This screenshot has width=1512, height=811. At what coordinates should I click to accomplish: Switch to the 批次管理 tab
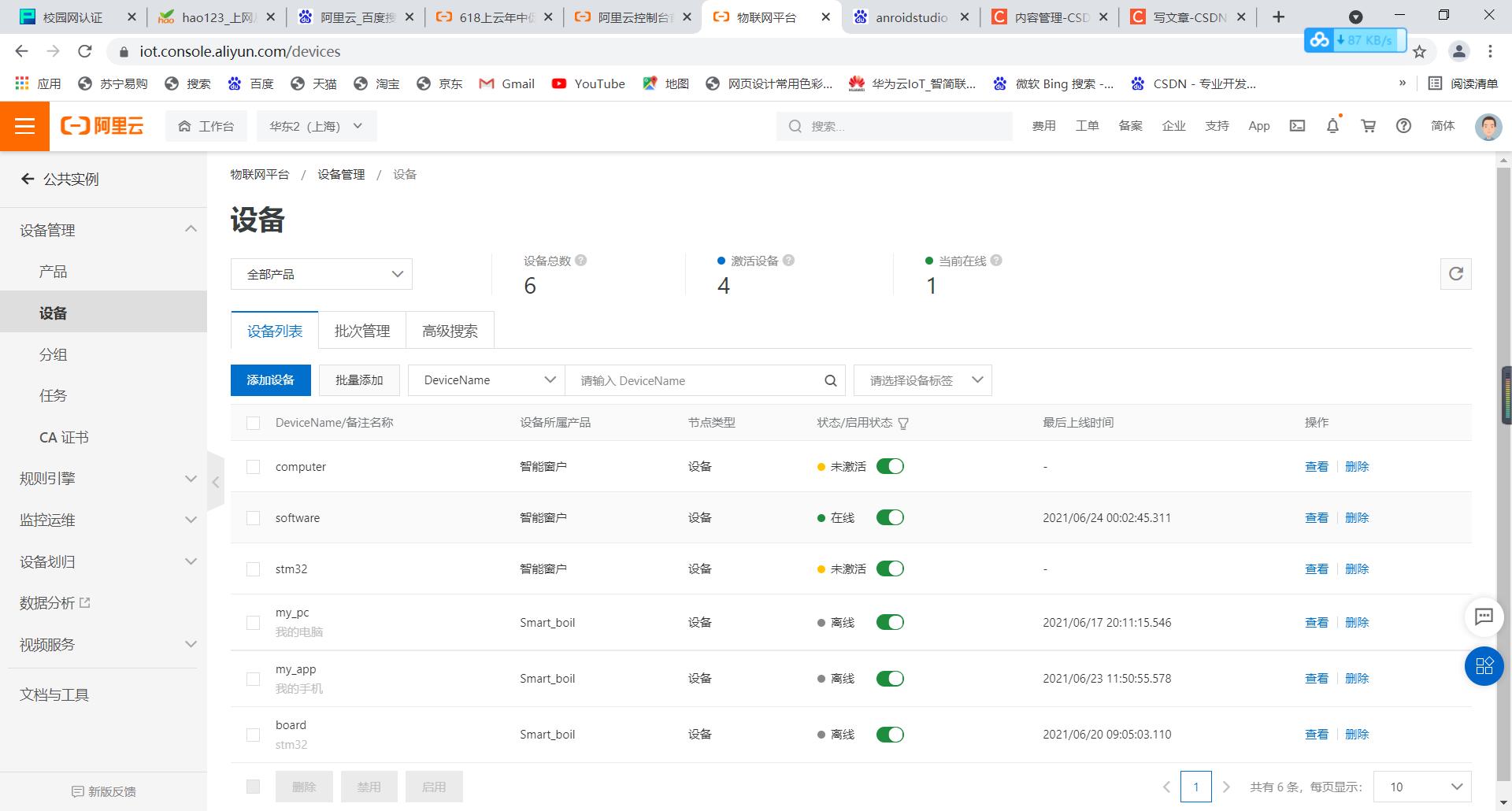point(362,331)
